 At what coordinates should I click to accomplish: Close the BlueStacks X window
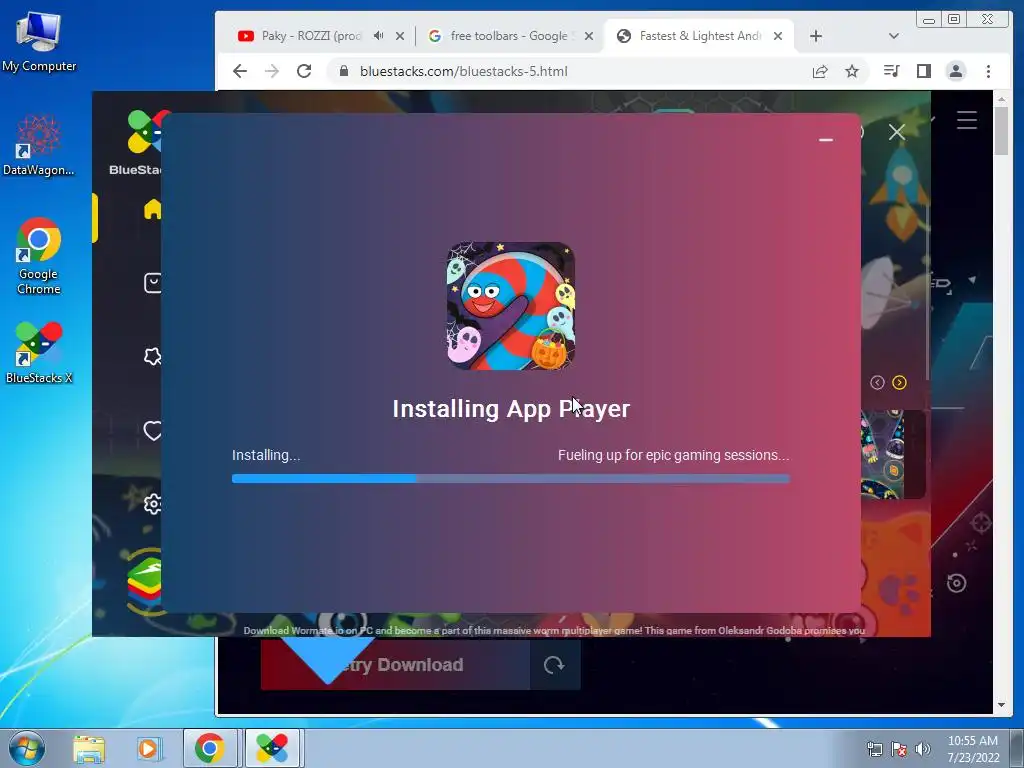(897, 133)
